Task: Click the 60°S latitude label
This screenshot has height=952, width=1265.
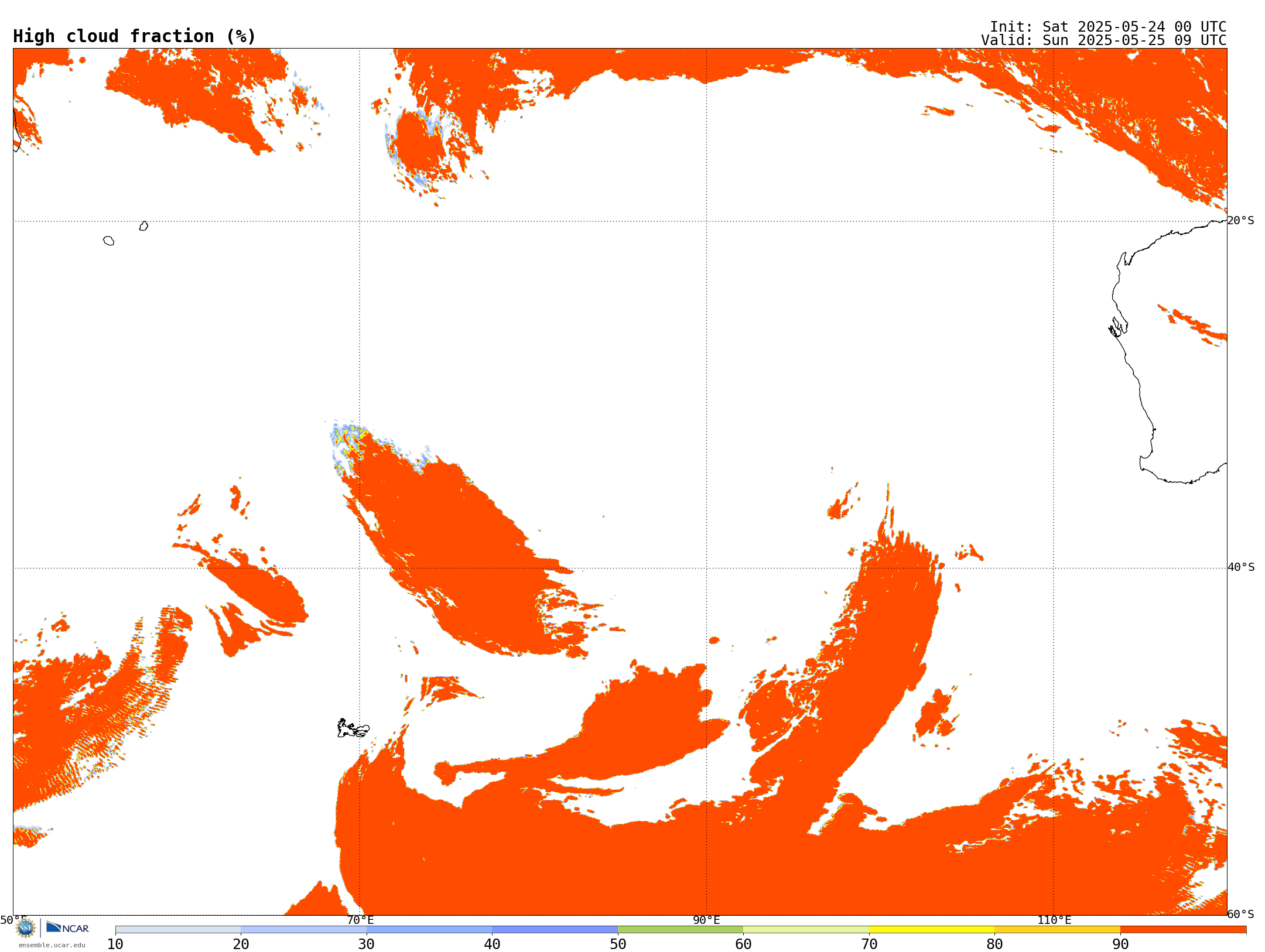Action: 1241,914
